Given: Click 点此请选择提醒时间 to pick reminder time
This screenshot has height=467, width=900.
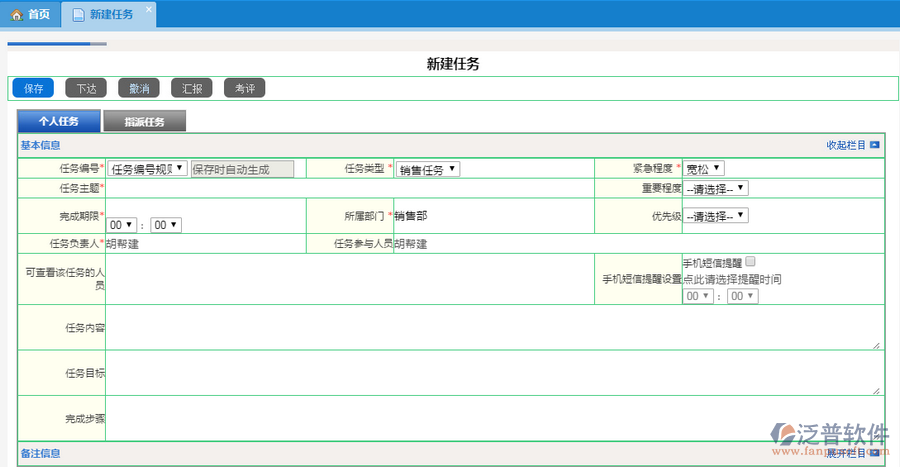Looking at the screenshot, I should click(732, 279).
